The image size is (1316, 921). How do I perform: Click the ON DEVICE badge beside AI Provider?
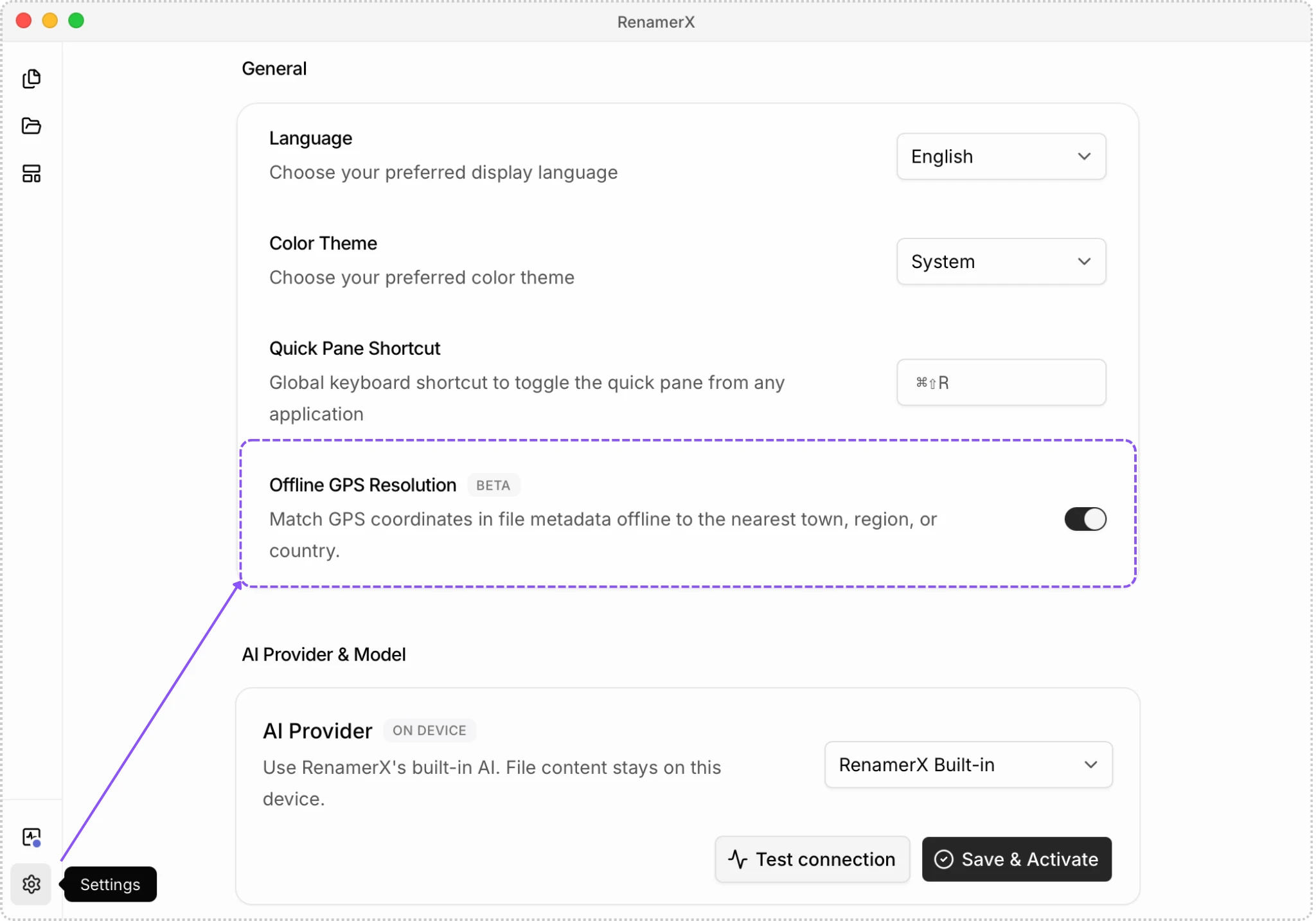coord(429,731)
